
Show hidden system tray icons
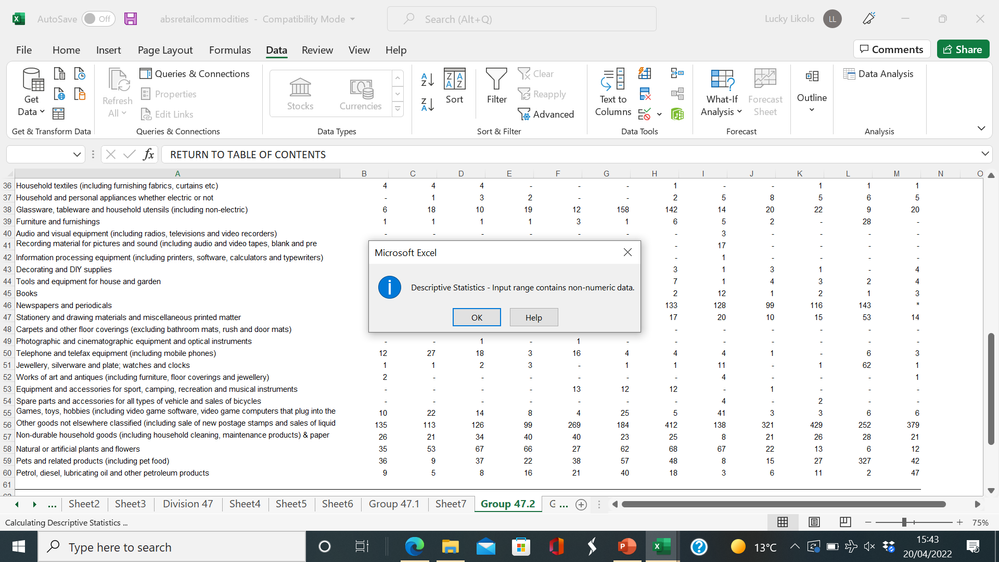pos(794,547)
